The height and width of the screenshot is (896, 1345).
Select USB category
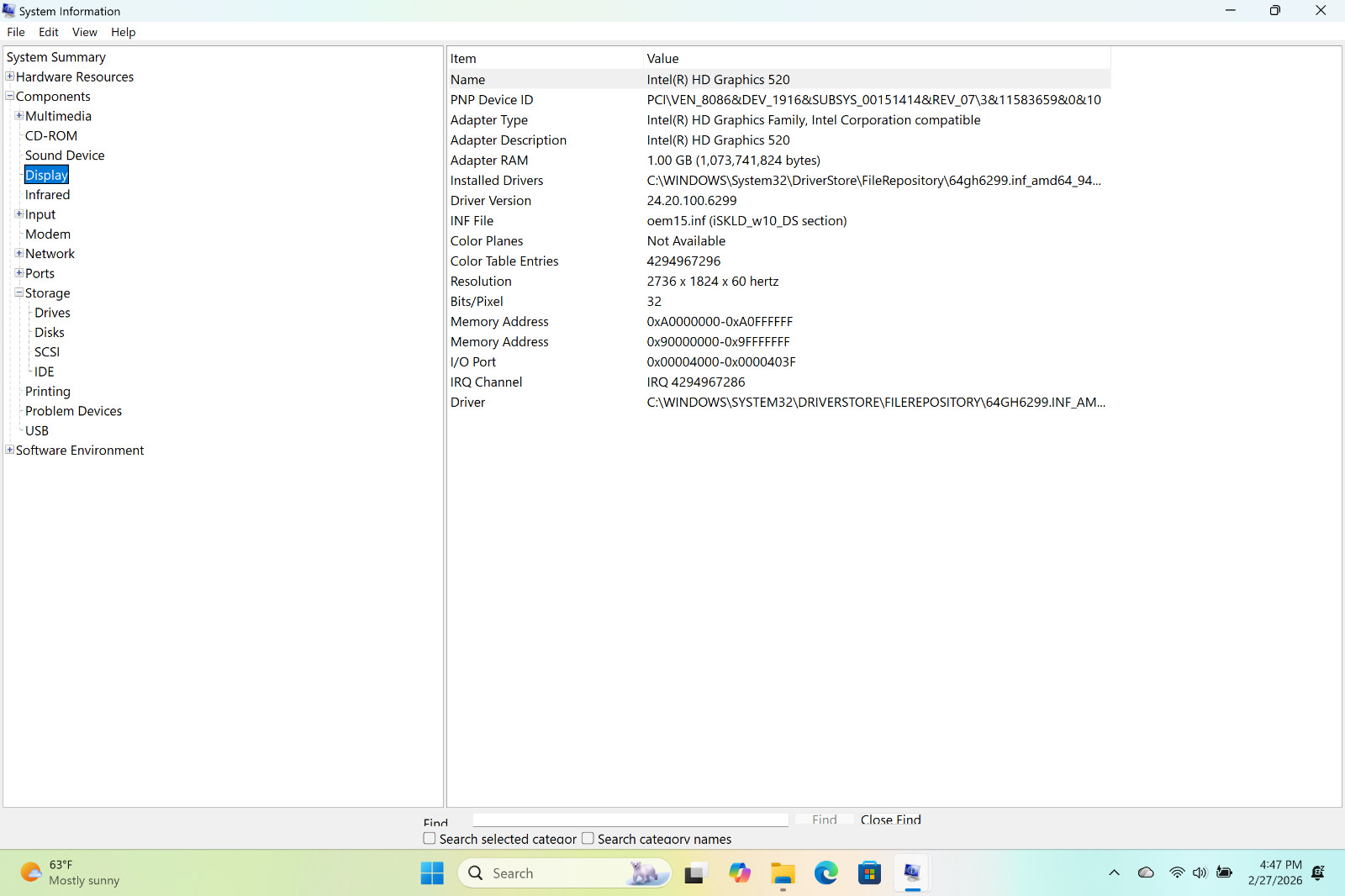pos(37,430)
